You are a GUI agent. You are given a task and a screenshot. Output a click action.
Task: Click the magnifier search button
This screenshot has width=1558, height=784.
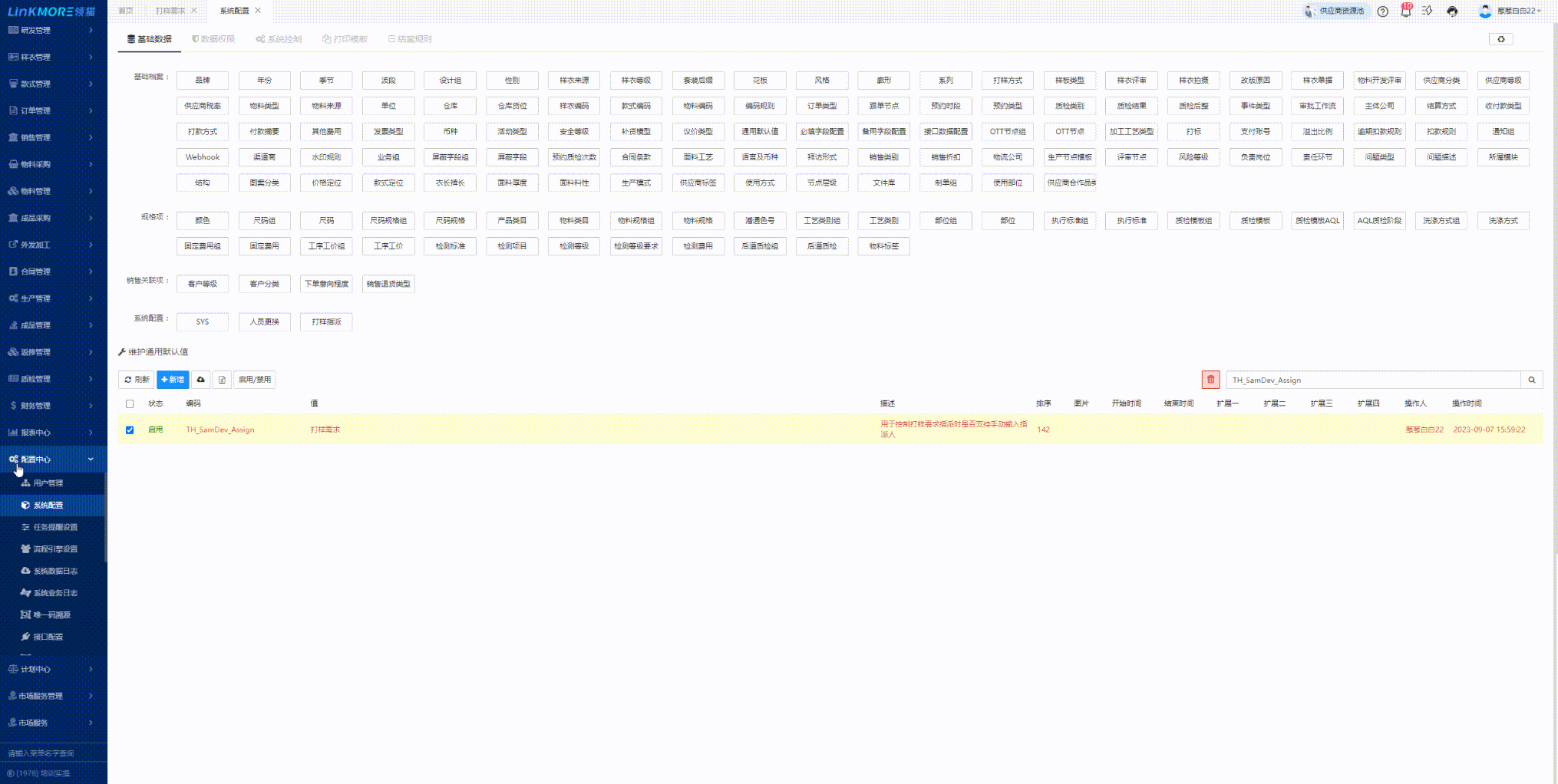click(x=1531, y=380)
